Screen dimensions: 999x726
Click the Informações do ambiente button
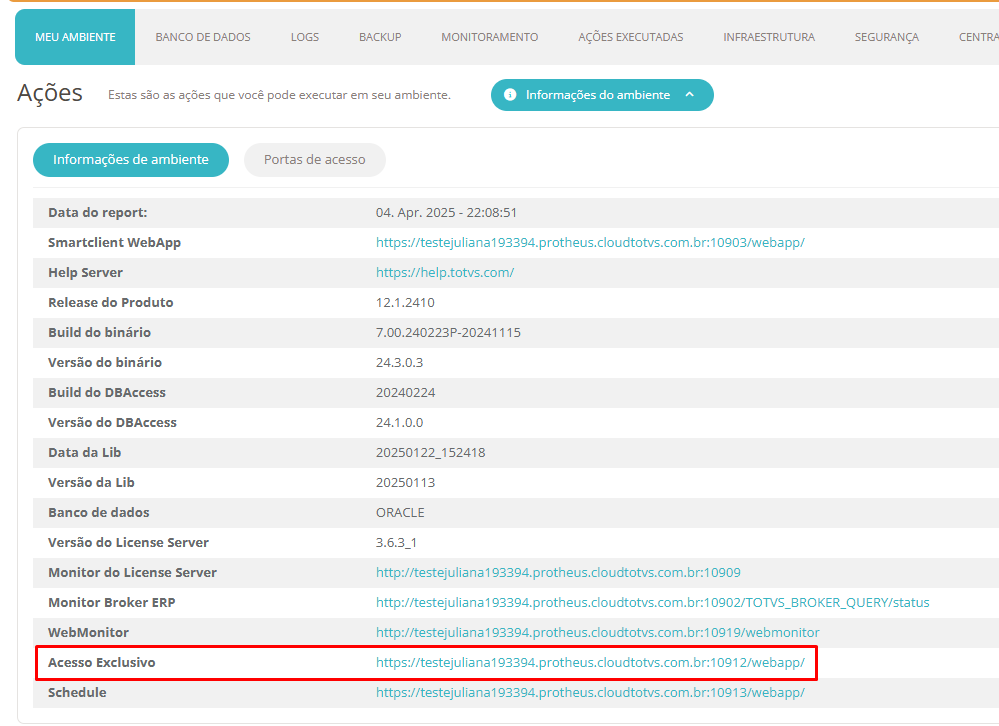click(602, 95)
